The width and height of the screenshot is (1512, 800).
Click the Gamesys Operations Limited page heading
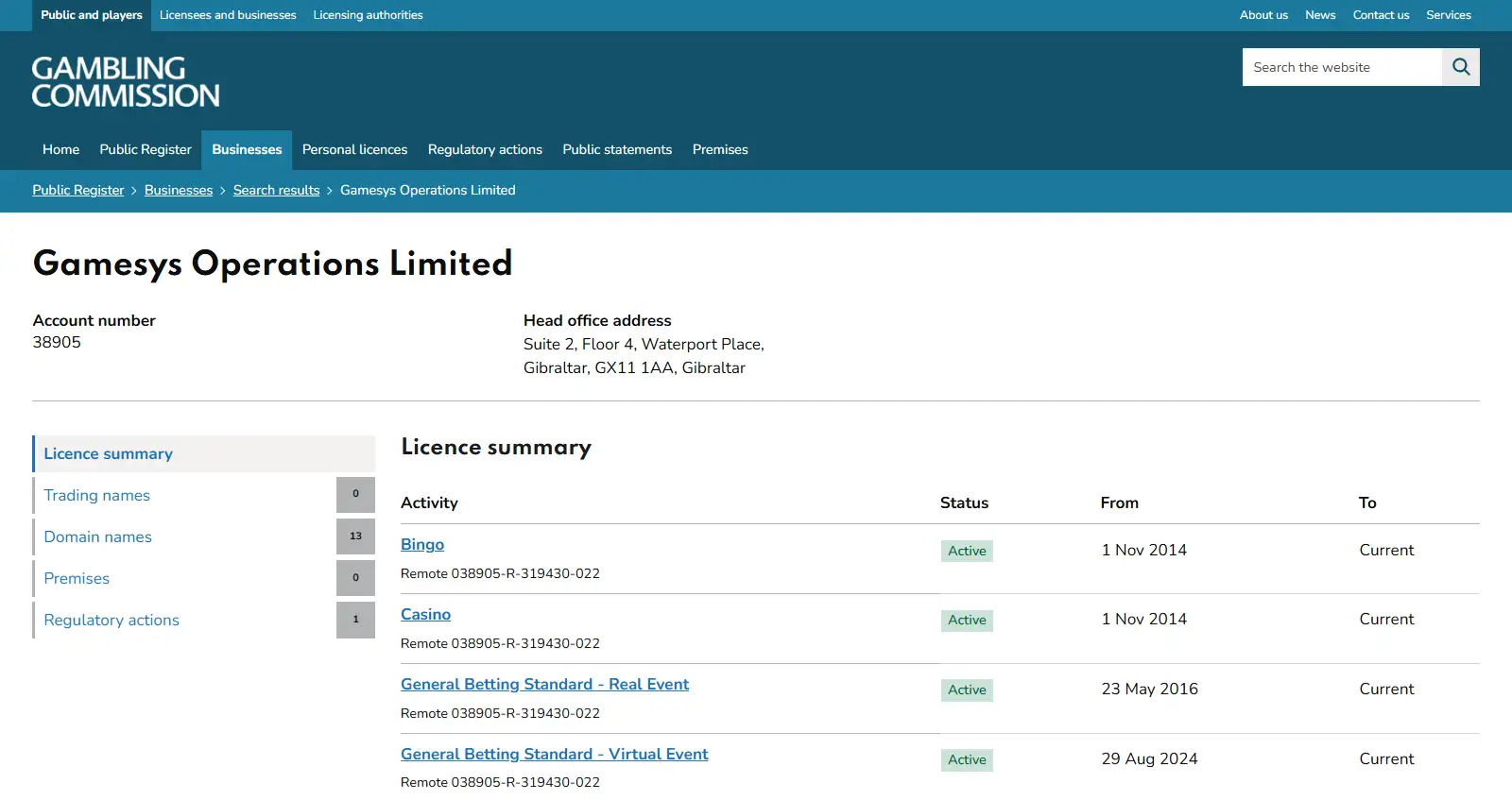point(273,264)
